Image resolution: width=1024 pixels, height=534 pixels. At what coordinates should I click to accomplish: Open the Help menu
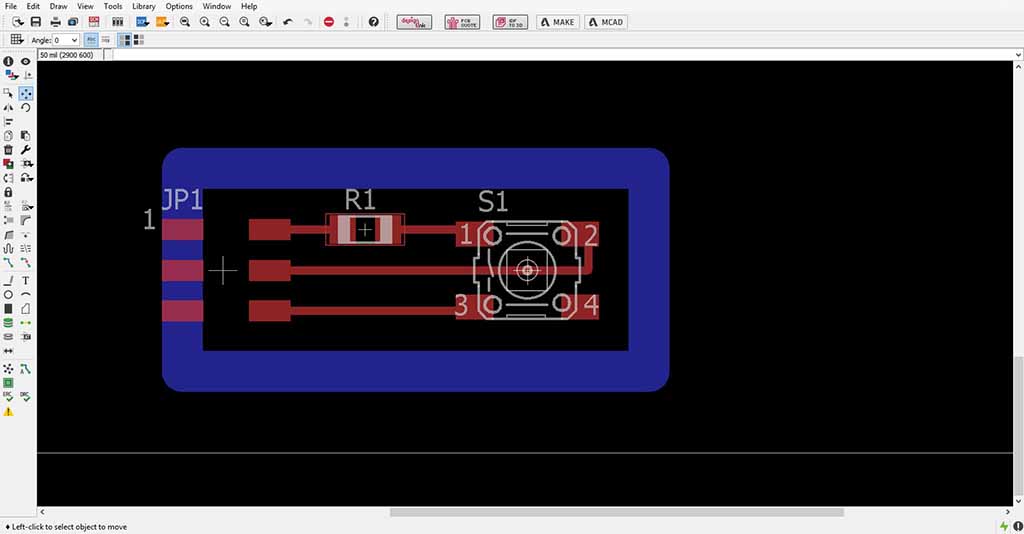pyautogui.click(x=249, y=6)
